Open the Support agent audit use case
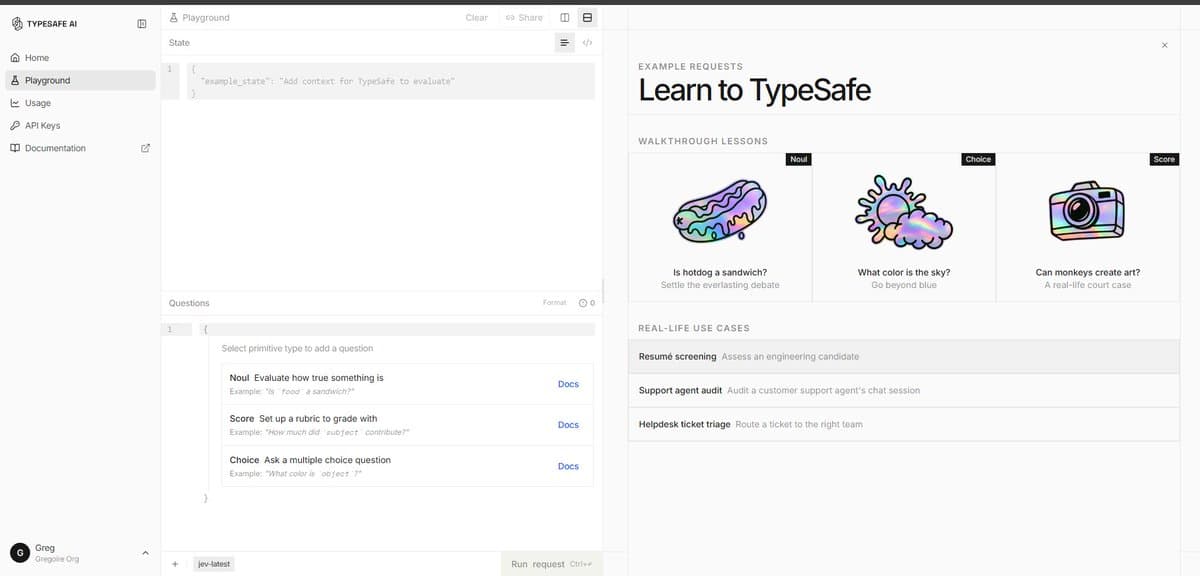The image size is (1200, 576). (904, 390)
